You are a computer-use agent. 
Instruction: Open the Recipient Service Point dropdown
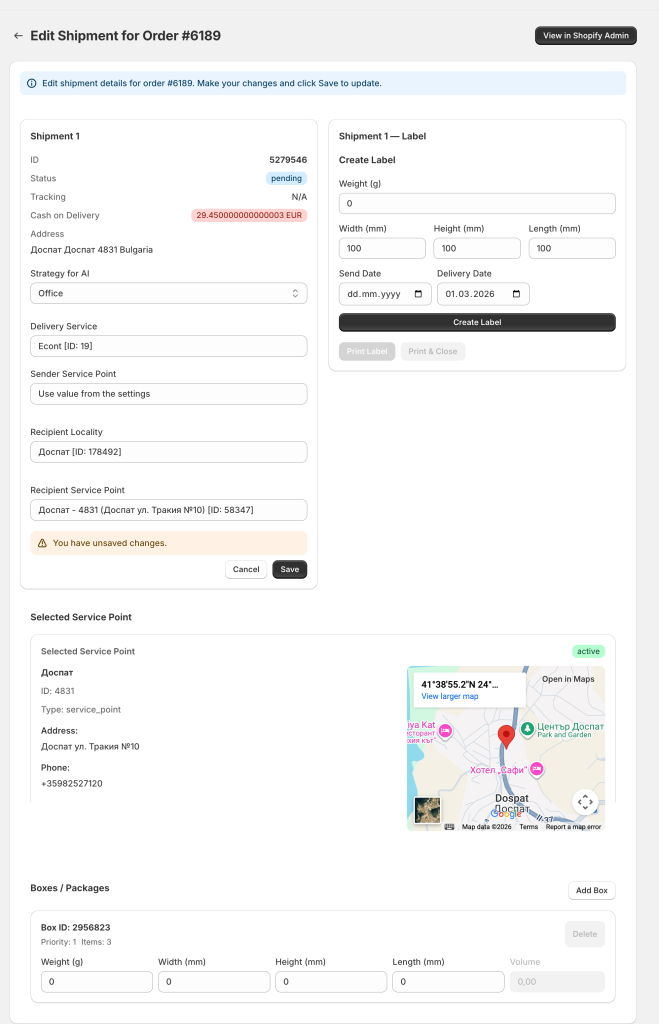click(x=168, y=510)
